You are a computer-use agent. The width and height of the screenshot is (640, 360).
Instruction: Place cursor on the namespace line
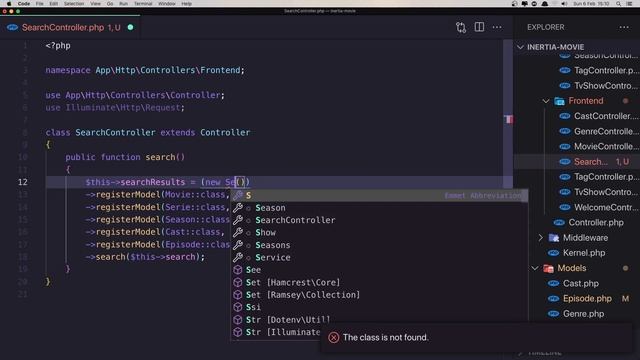click(x=145, y=70)
